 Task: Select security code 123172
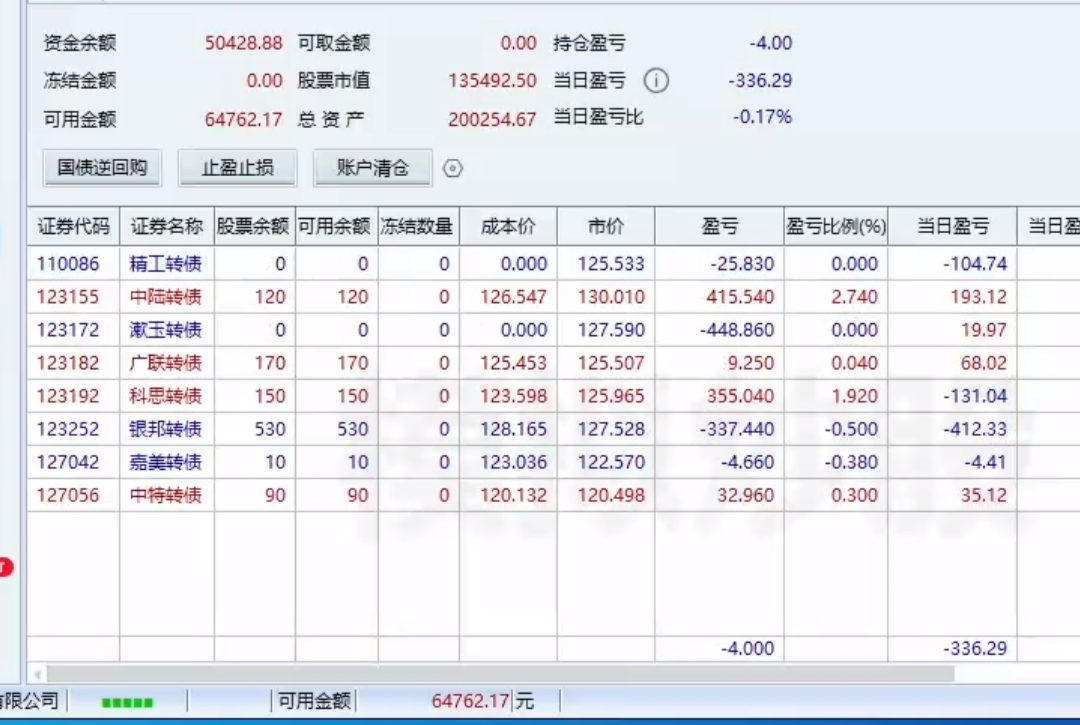[68, 330]
